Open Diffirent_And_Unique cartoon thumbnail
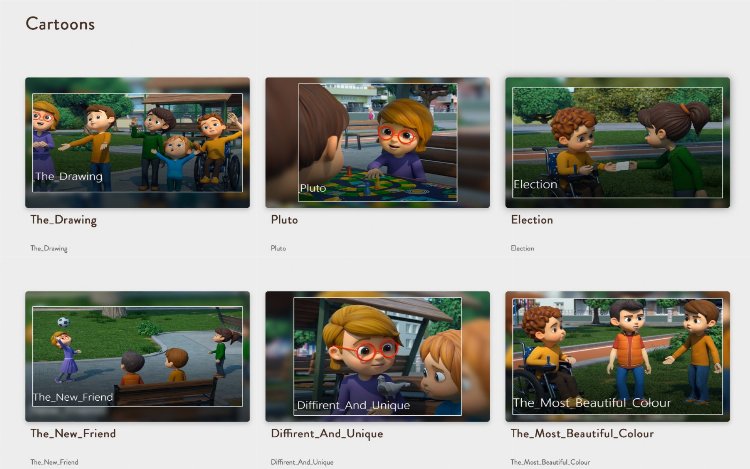 pyautogui.click(x=377, y=356)
